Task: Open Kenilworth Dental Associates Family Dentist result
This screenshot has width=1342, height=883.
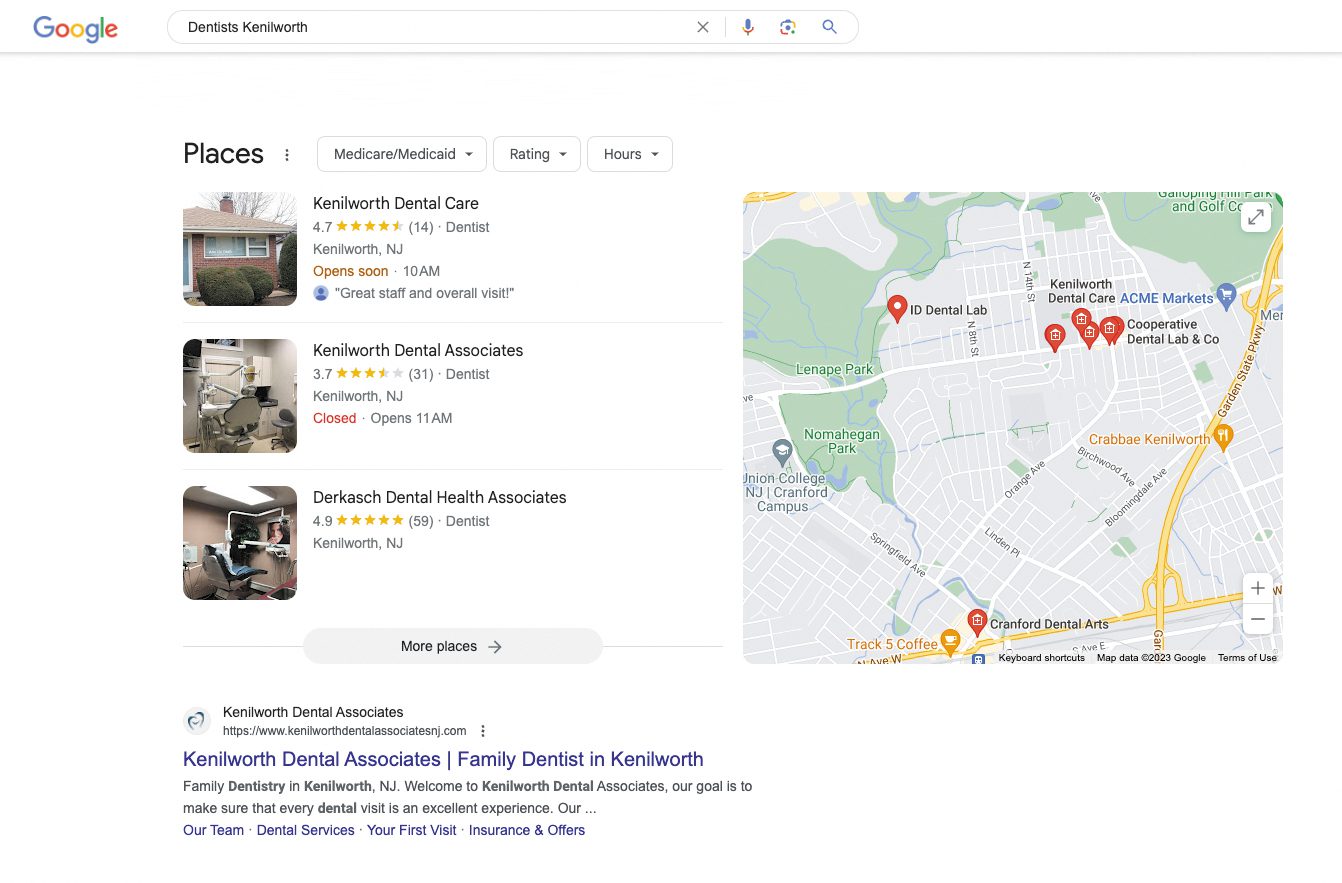Action: pyautogui.click(x=443, y=759)
